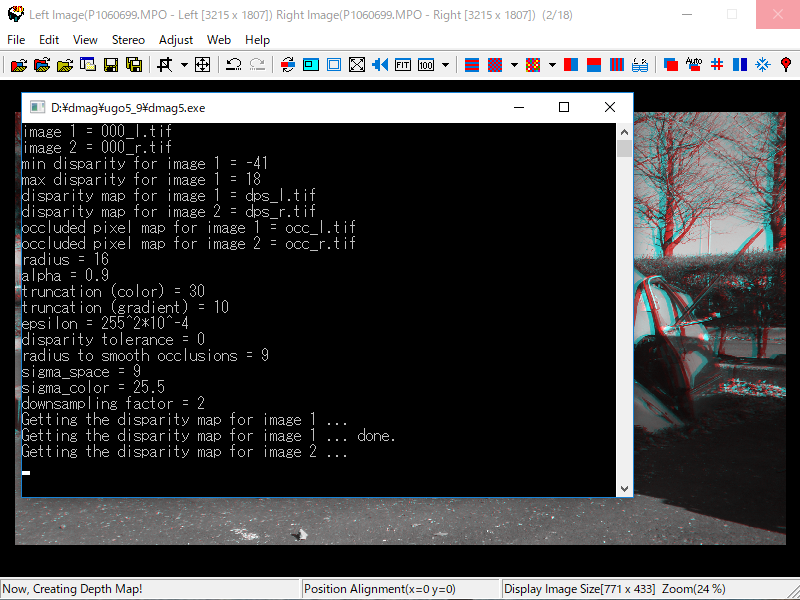The width and height of the screenshot is (800, 600).
Task: Click the red map pin icon
Action: point(786,65)
